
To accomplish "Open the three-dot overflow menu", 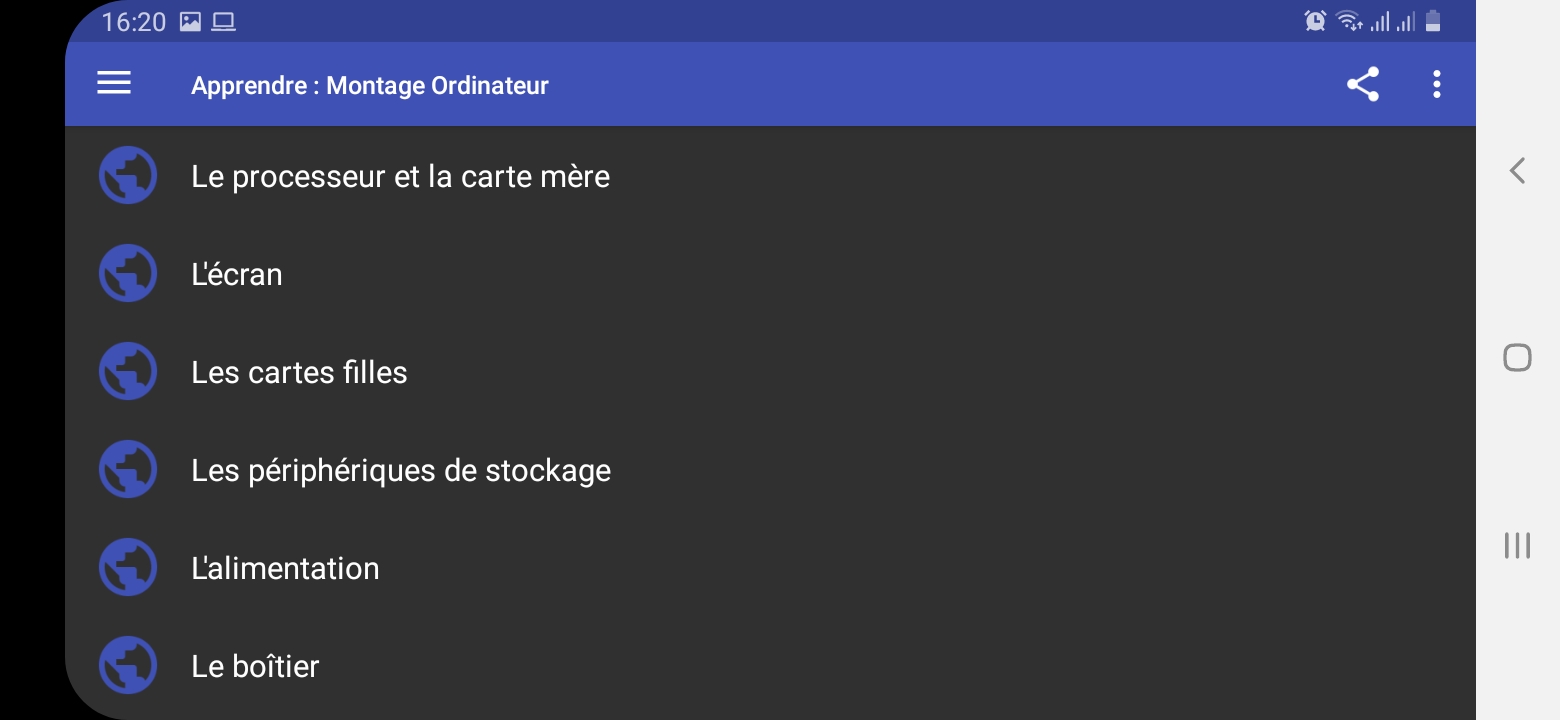I will coord(1436,84).
